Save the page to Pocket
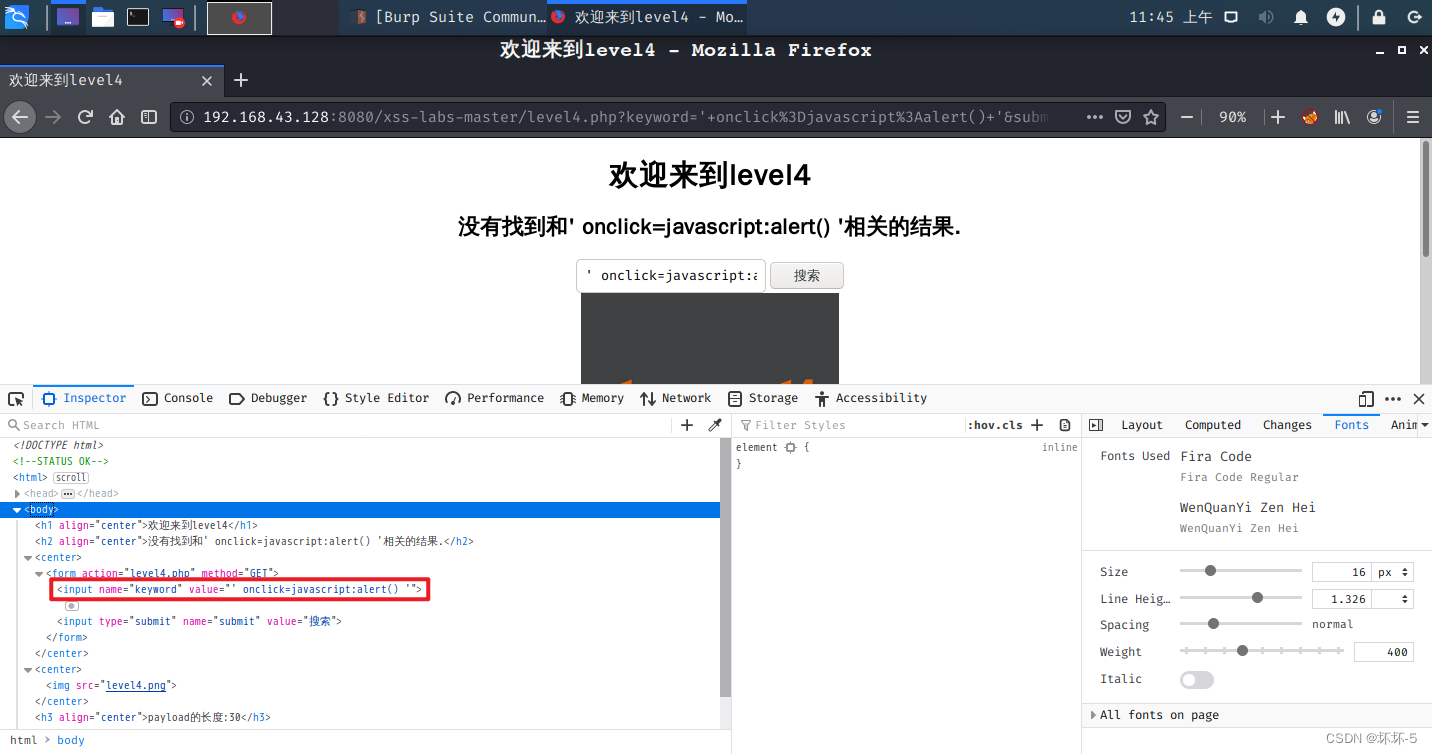Image resolution: width=1432 pixels, height=754 pixels. point(1123,117)
